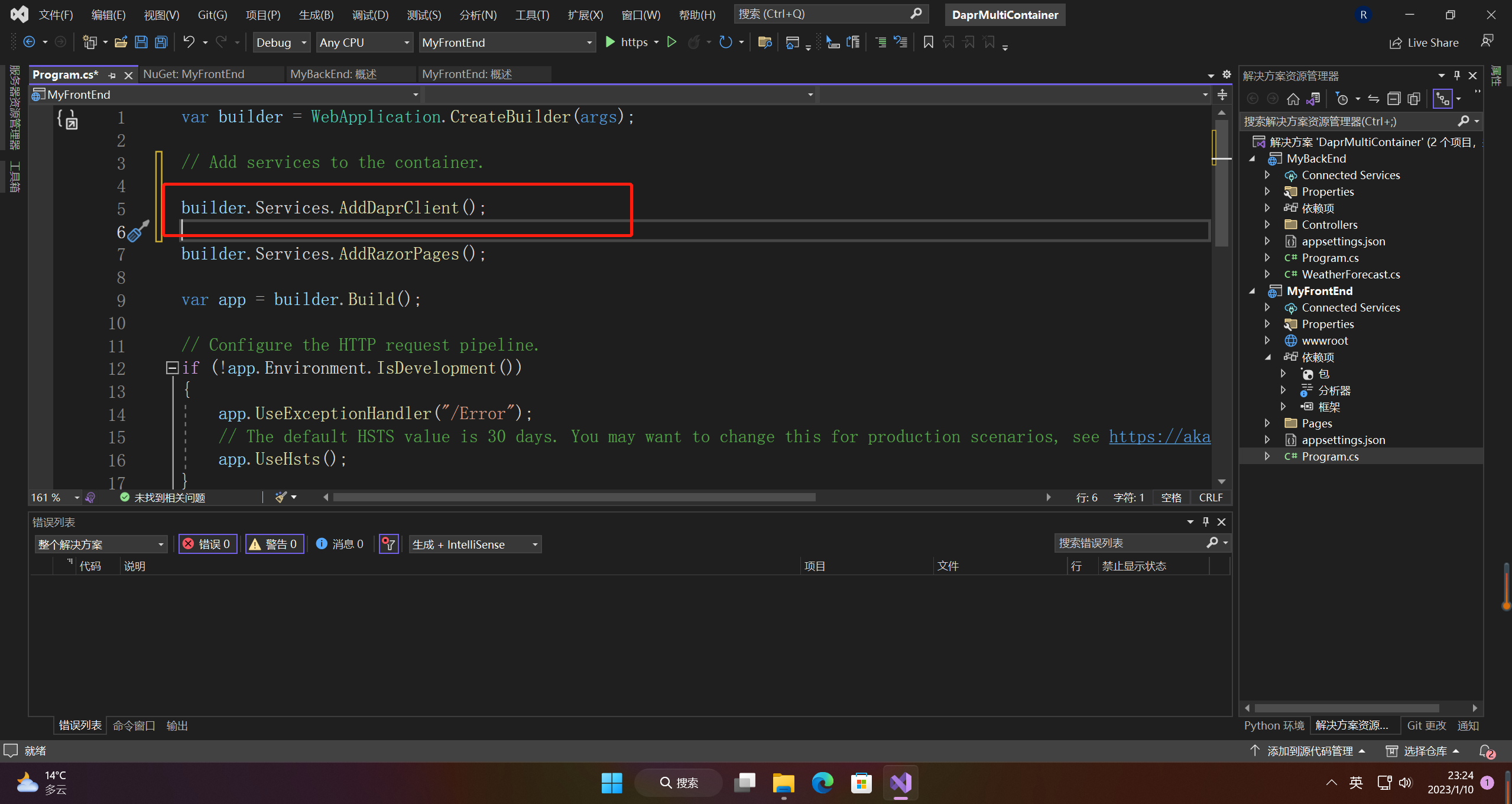Toggle the Warnings 0 filter button
1512x804 pixels.
[274, 544]
